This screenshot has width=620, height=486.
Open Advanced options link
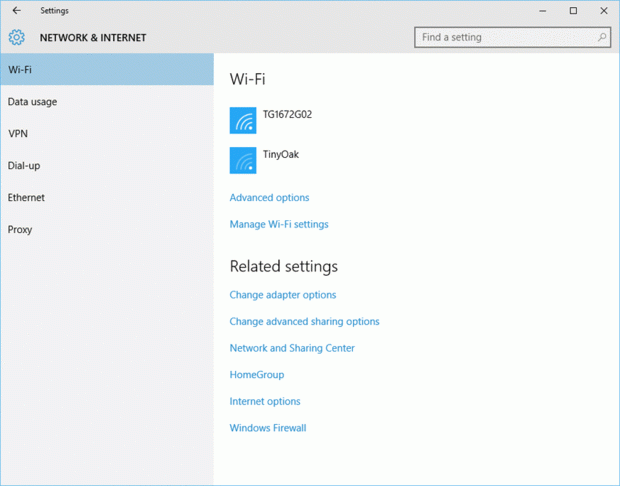tap(269, 198)
